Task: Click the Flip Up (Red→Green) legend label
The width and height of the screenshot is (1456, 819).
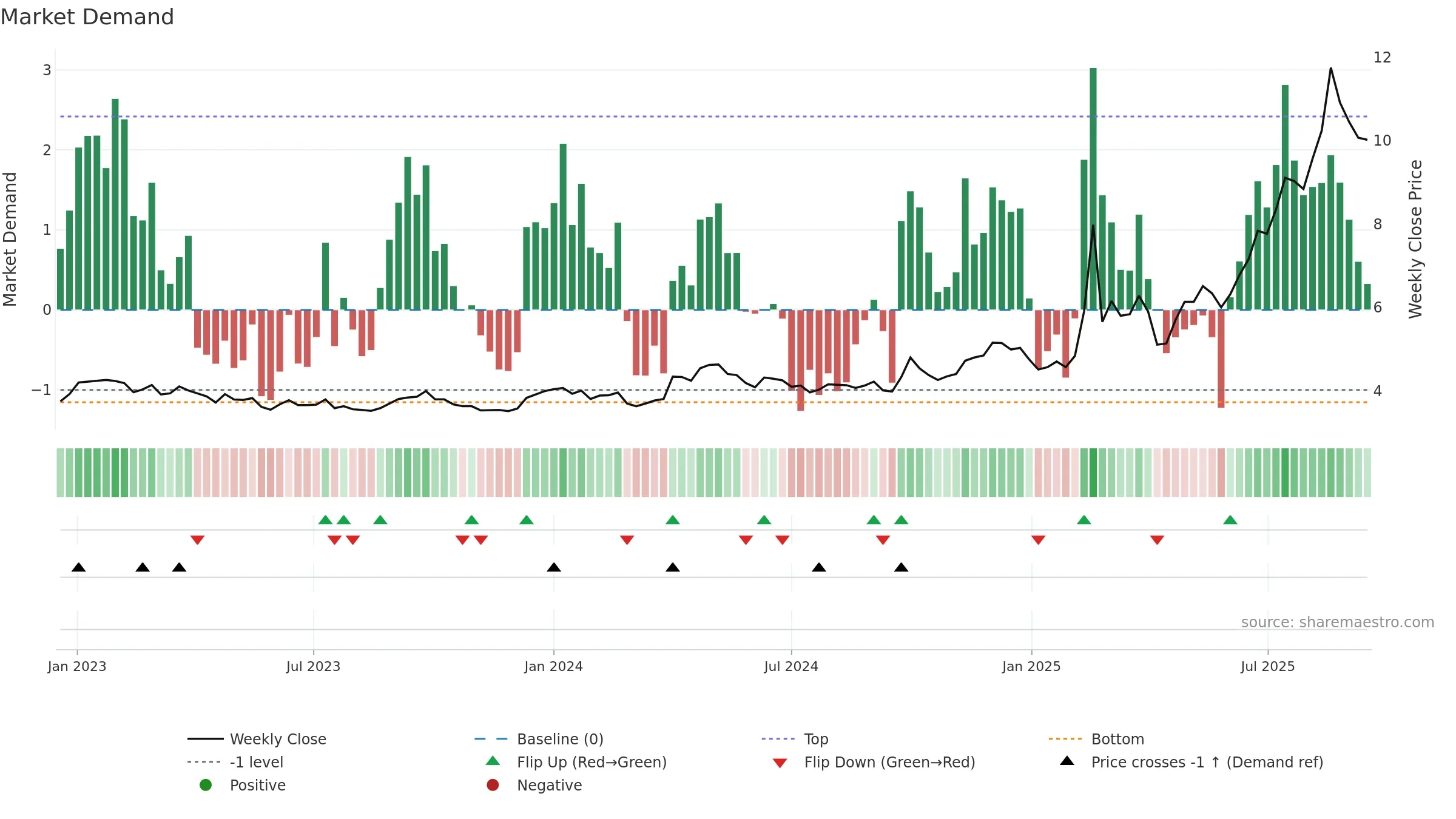Action: pos(591,762)
